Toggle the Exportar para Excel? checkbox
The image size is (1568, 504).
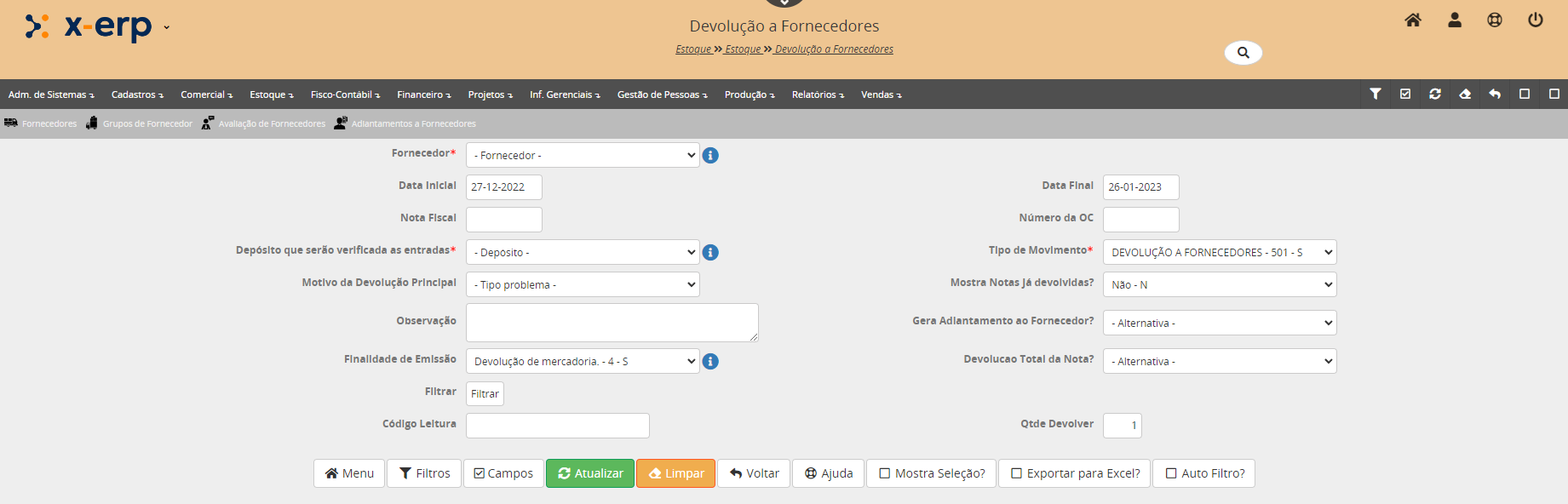[1017, 474]
